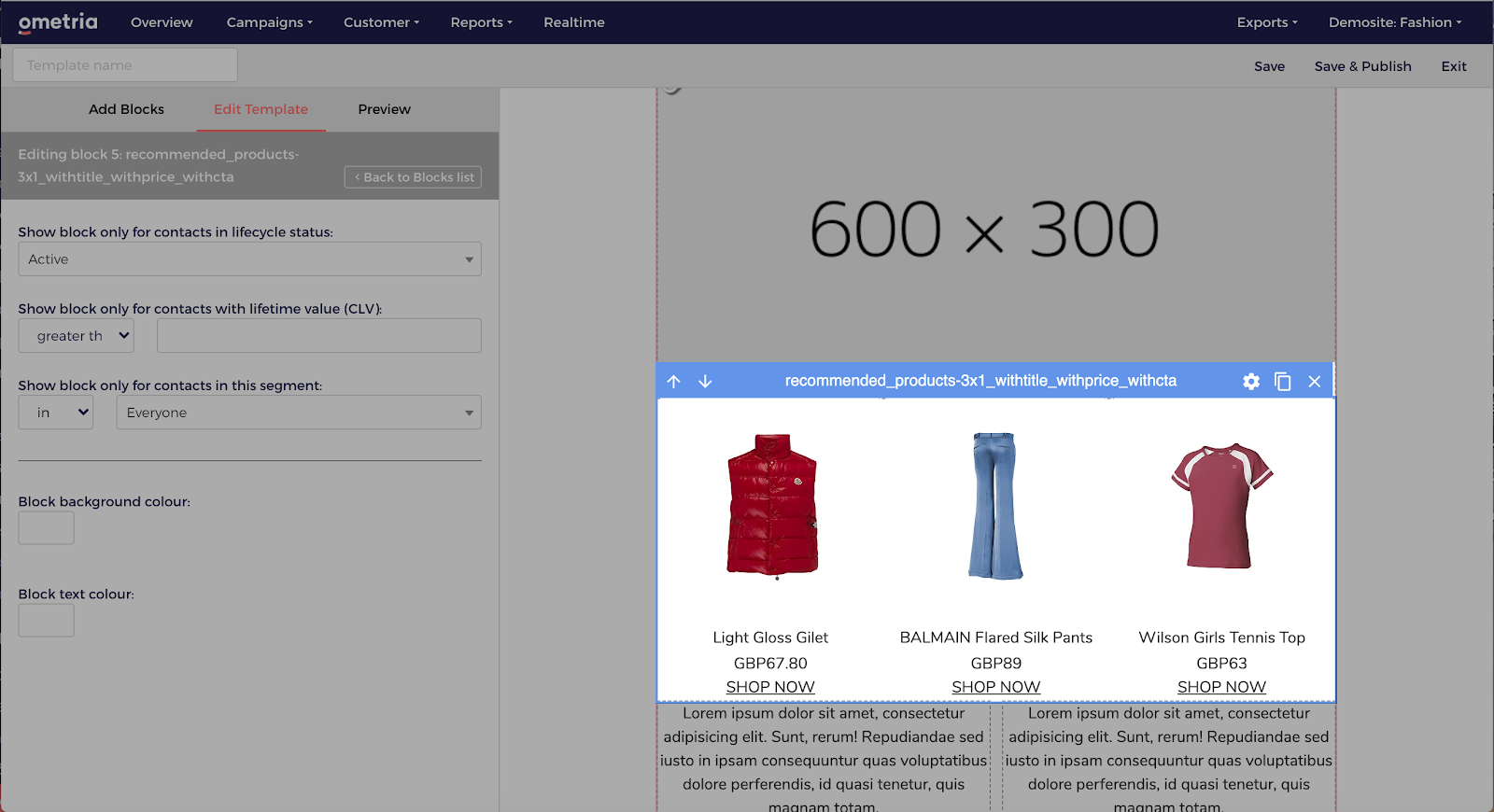Click the Ometria logo

pos(58,22)
